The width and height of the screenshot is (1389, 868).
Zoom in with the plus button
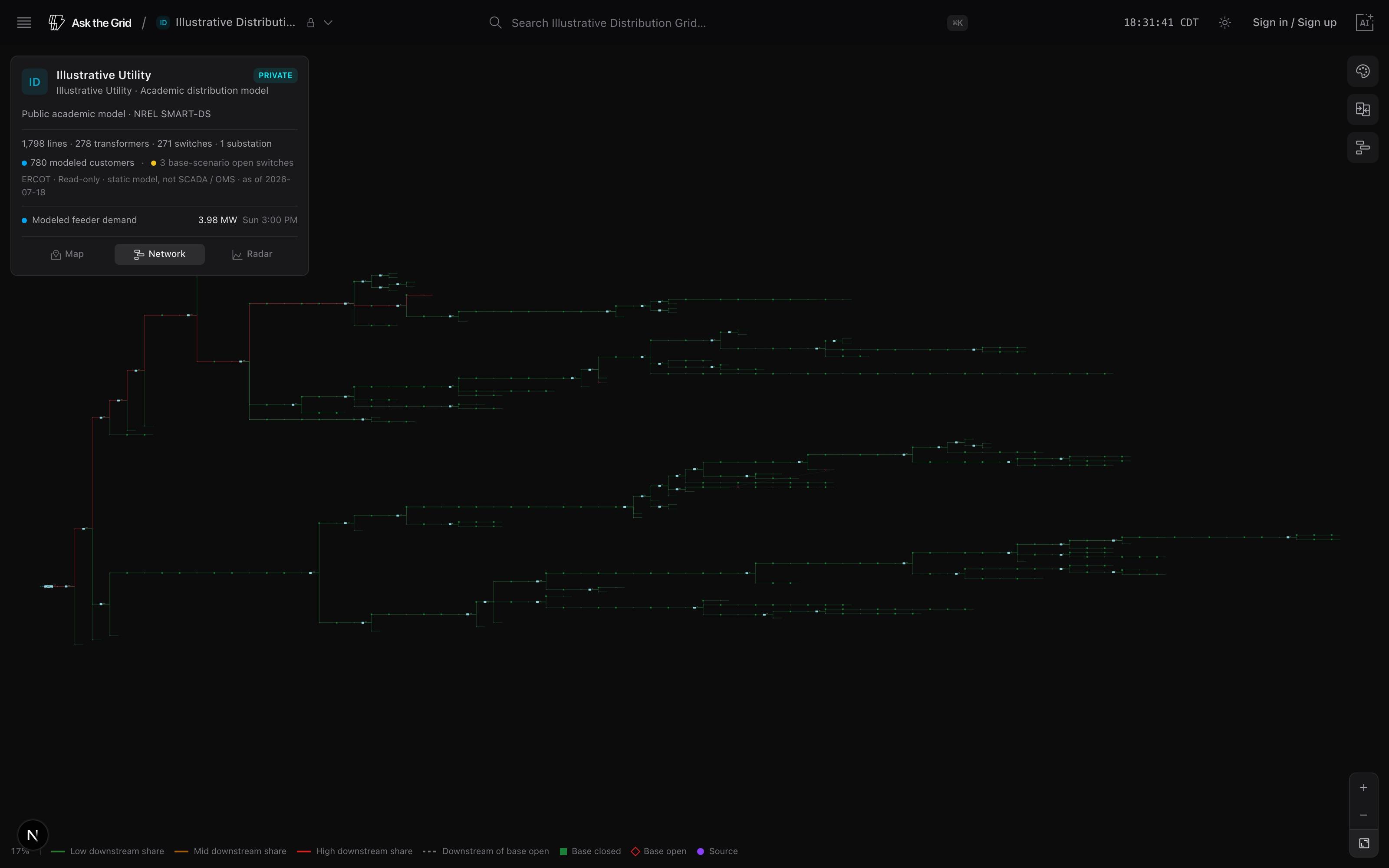pyautogui.click(x=1364, y=788)
